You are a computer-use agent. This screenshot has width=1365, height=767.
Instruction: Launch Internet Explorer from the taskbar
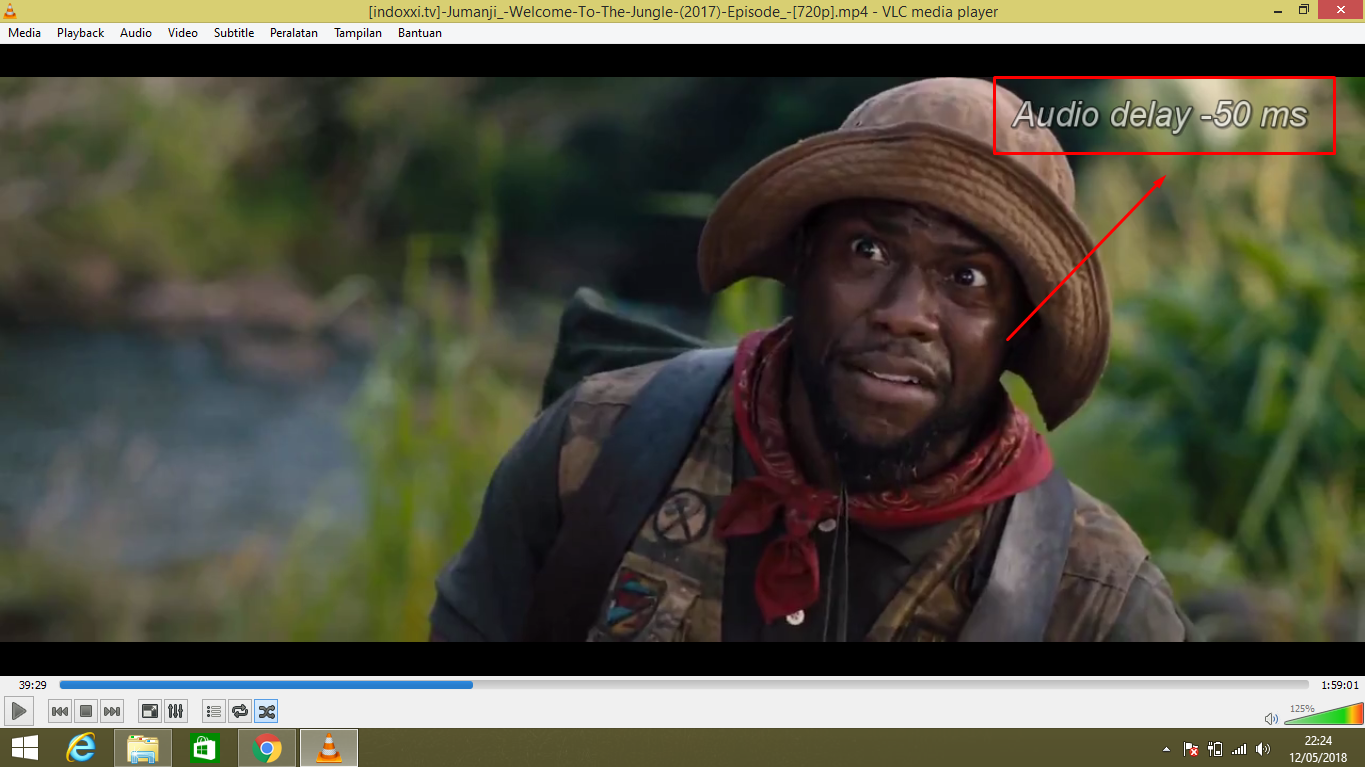click(81, 748)
